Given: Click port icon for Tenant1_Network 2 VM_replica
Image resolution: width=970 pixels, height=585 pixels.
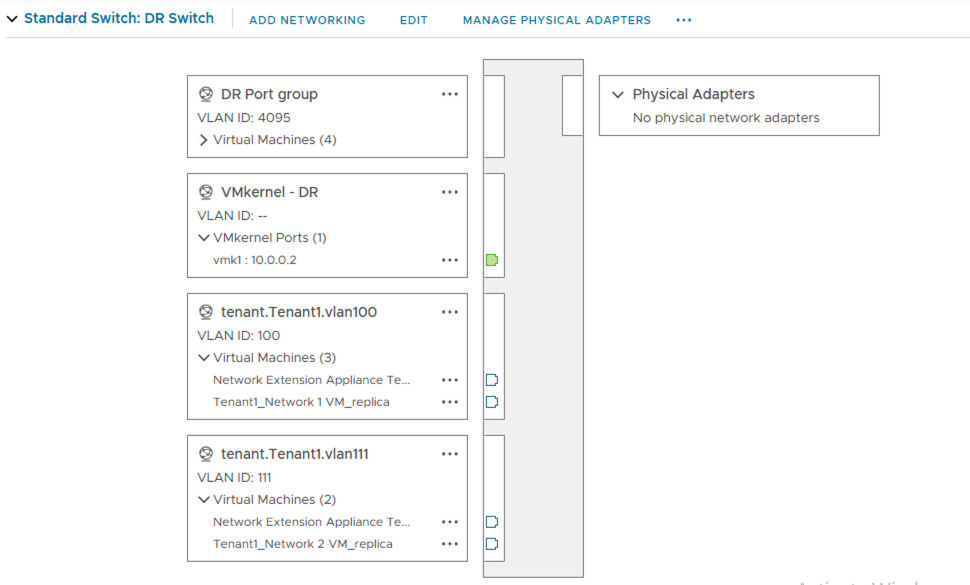Looking at the screenshot, I should [x=491, y=544].
